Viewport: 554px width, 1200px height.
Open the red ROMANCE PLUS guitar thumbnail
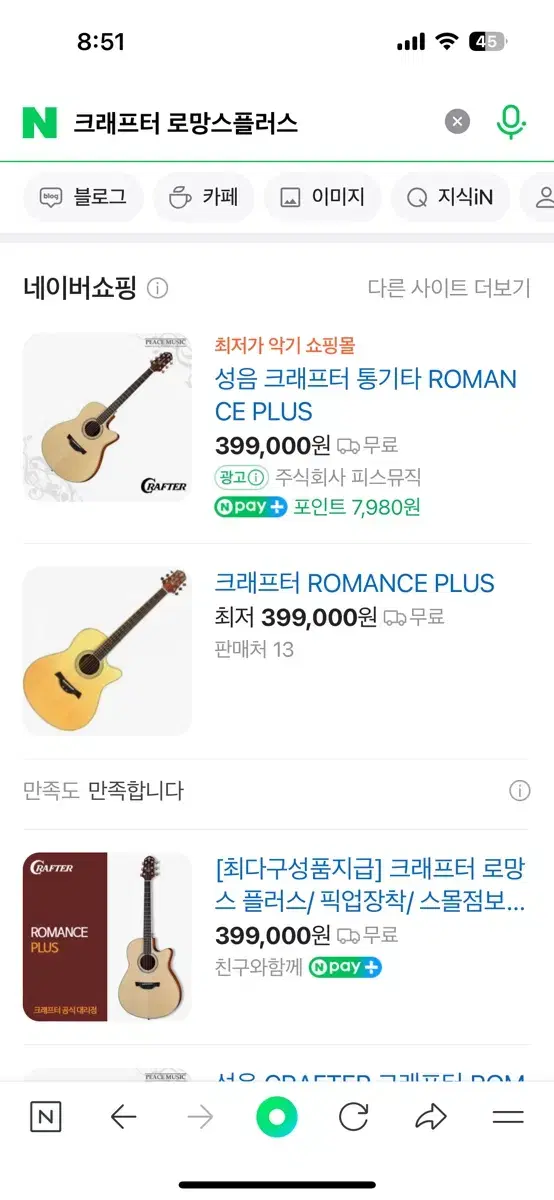[107, 937]
